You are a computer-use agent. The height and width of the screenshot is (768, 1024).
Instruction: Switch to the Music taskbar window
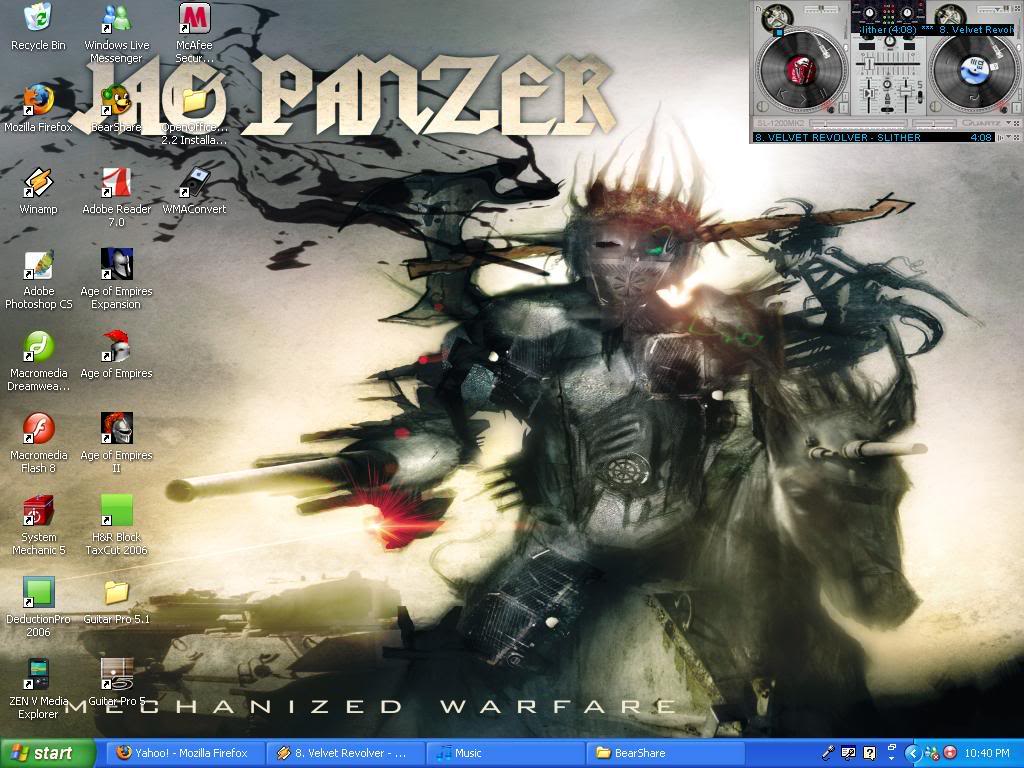coord(505,753)
